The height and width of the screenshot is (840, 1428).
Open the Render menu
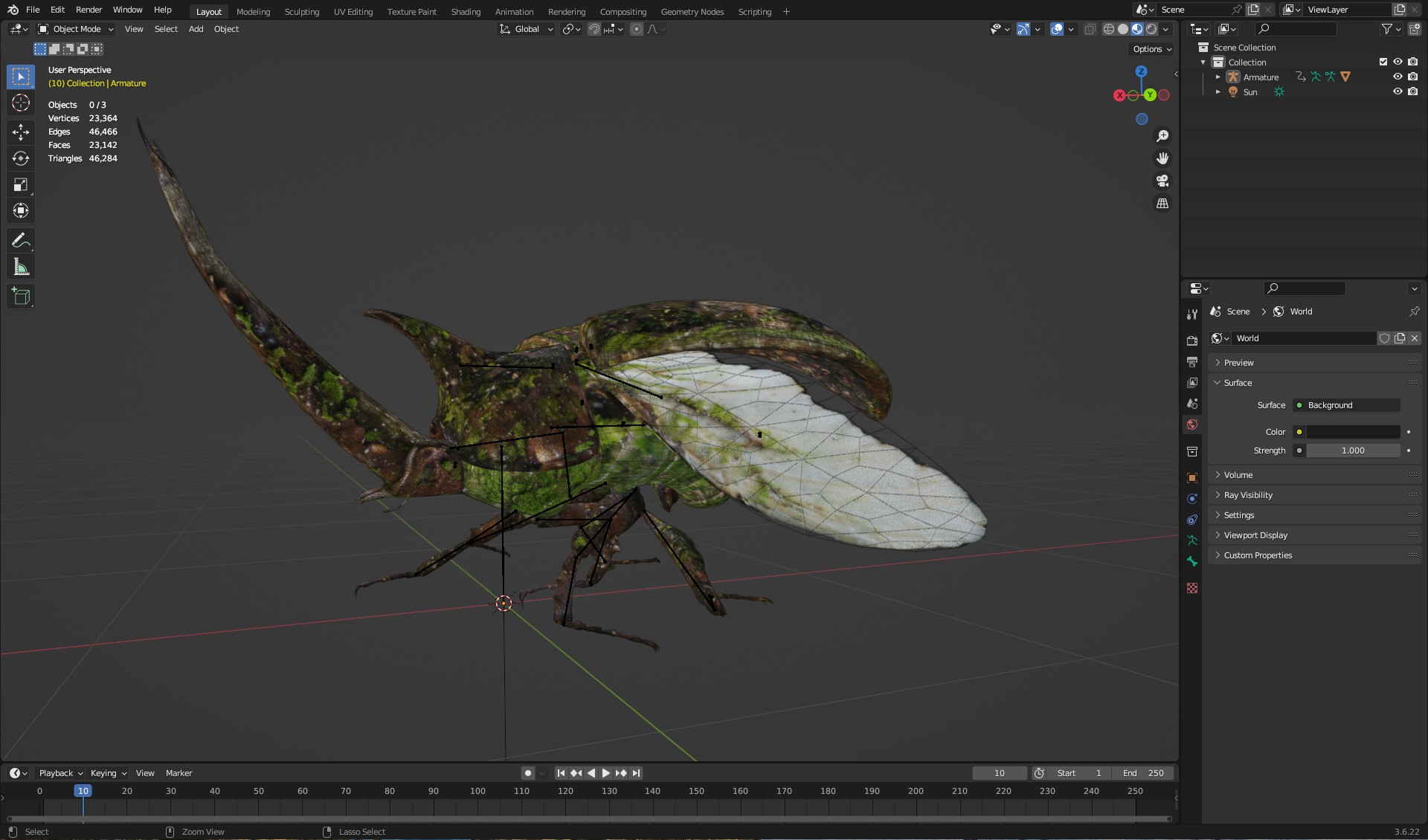click(x=89, y=10)
